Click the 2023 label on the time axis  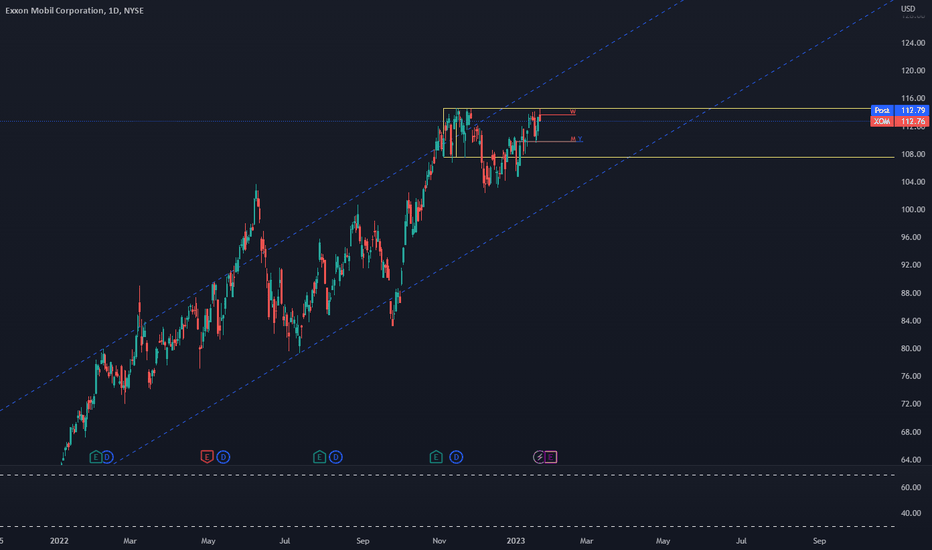[x=515, y=540]
